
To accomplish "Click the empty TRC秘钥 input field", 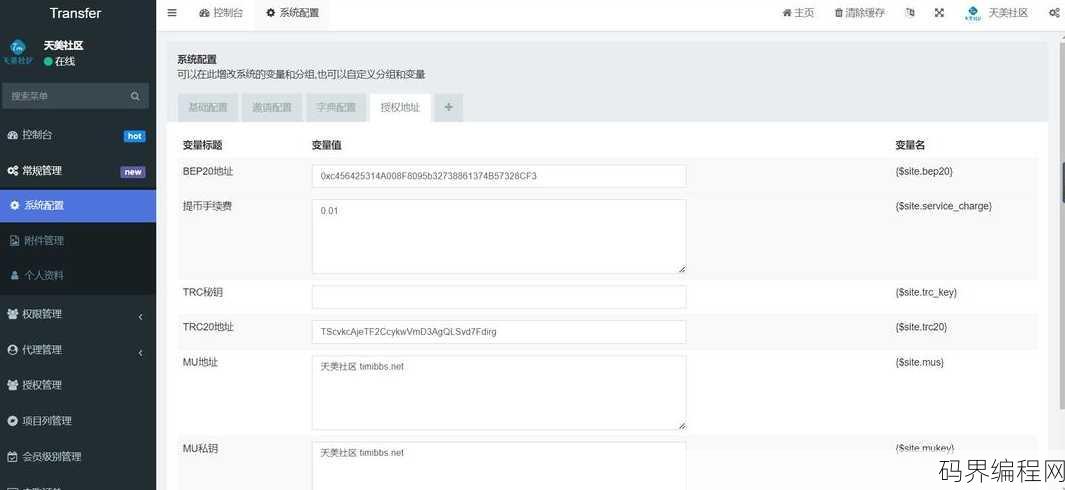I will coord(499,297).
